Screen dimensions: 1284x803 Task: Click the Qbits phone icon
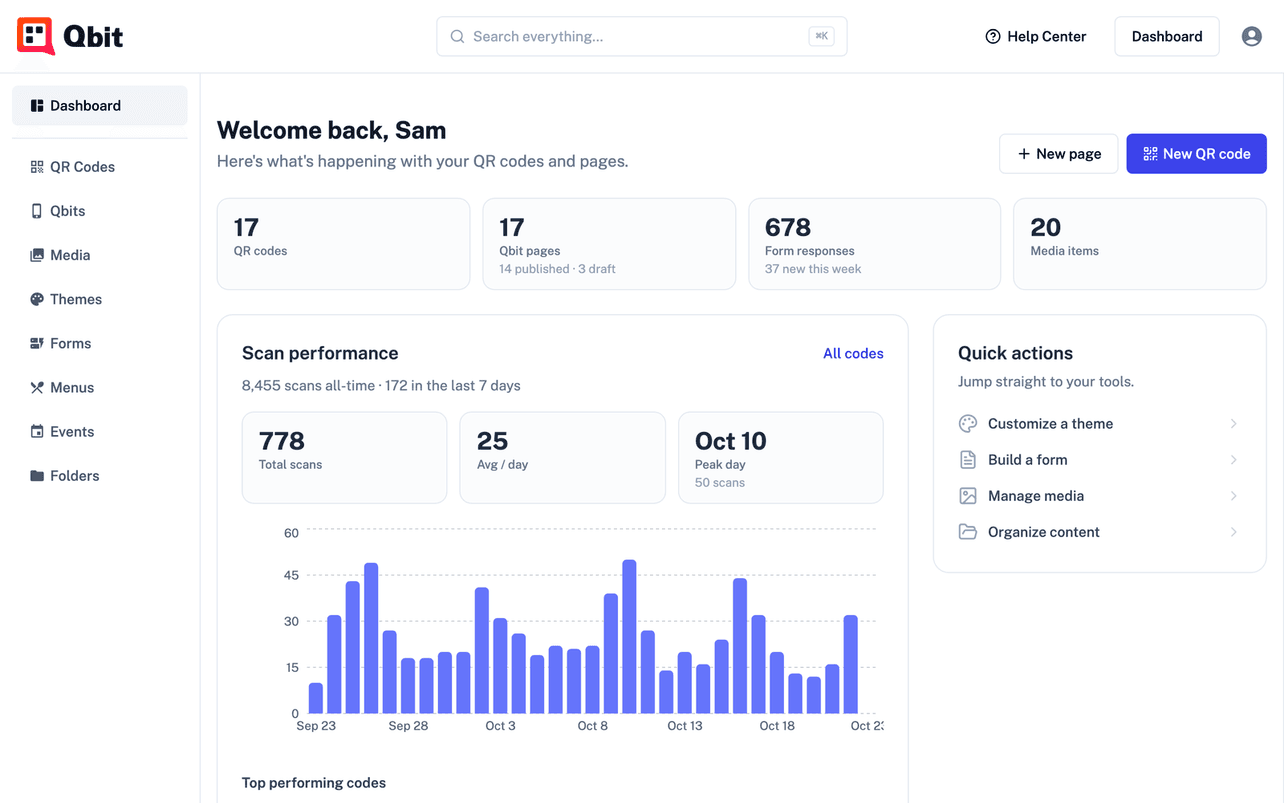tap(37, 211)
